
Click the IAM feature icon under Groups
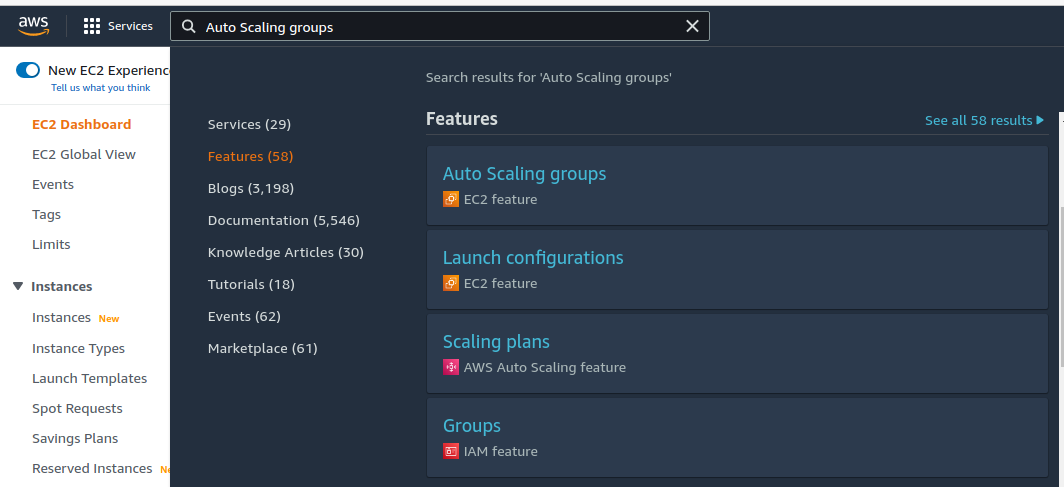pyautogui.click(x=451, y=451)
